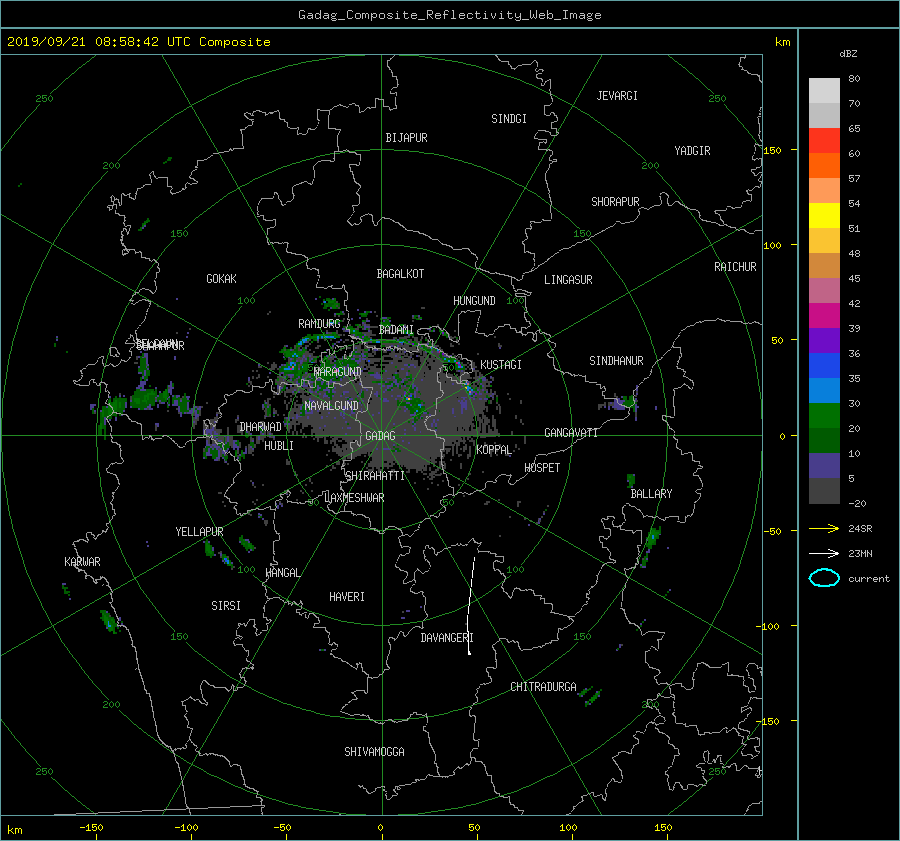This screenshot has height=841, width=900.
Task: Click the LAXMESHWAR town label
Action: 354,498
